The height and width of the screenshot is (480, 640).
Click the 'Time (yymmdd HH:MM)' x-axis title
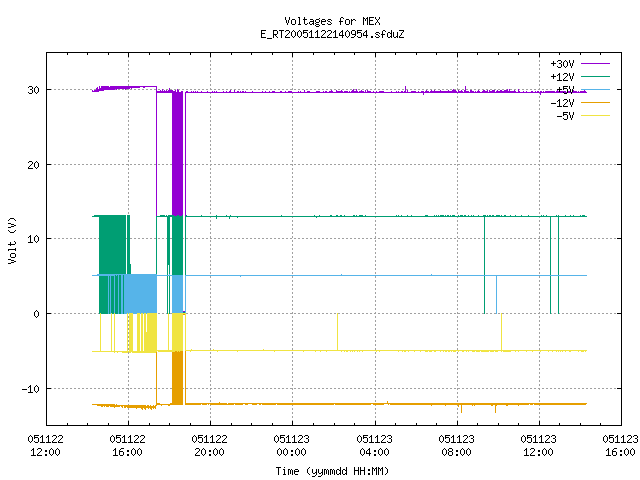pyautogui.click(x=332, y=471)
